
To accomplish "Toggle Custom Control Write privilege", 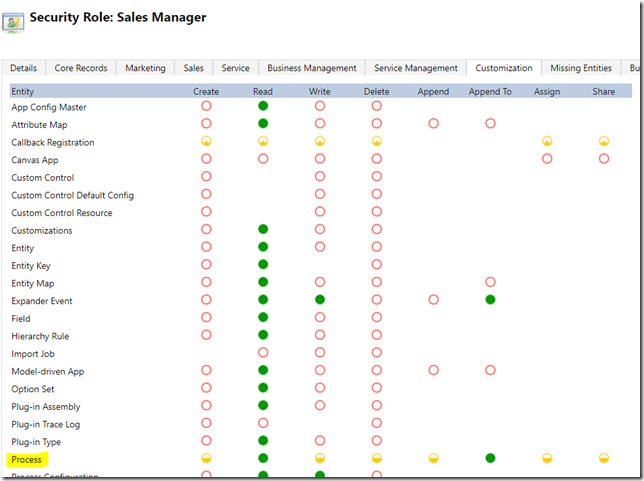I will click(x=320, y=177).
